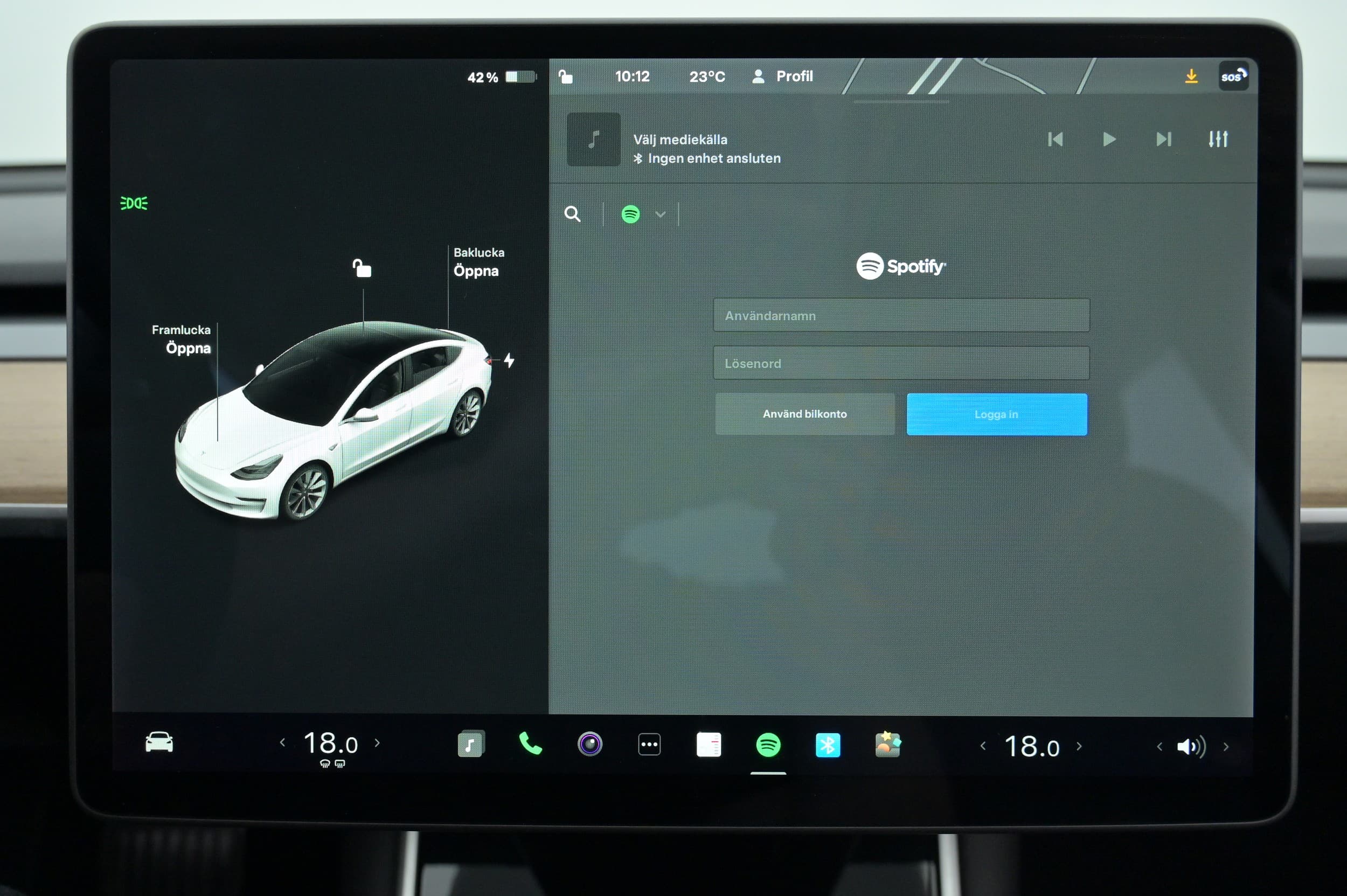Raise the volume with right arrow
This screenshot has height=896, width=1347.
pos(1226,746)
